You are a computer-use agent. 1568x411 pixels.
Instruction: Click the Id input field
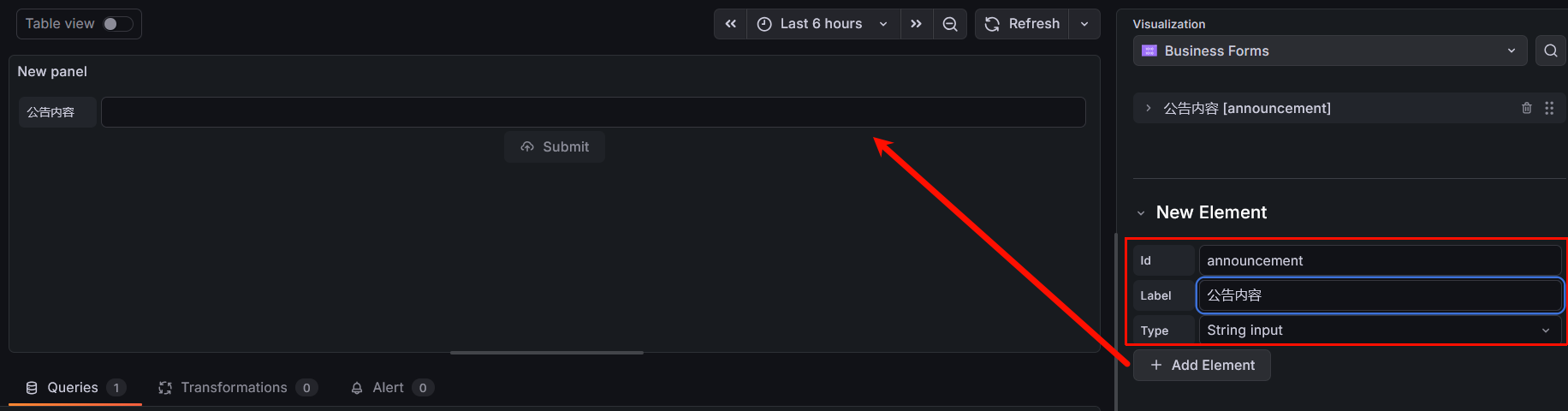(x=1379, y=260)
